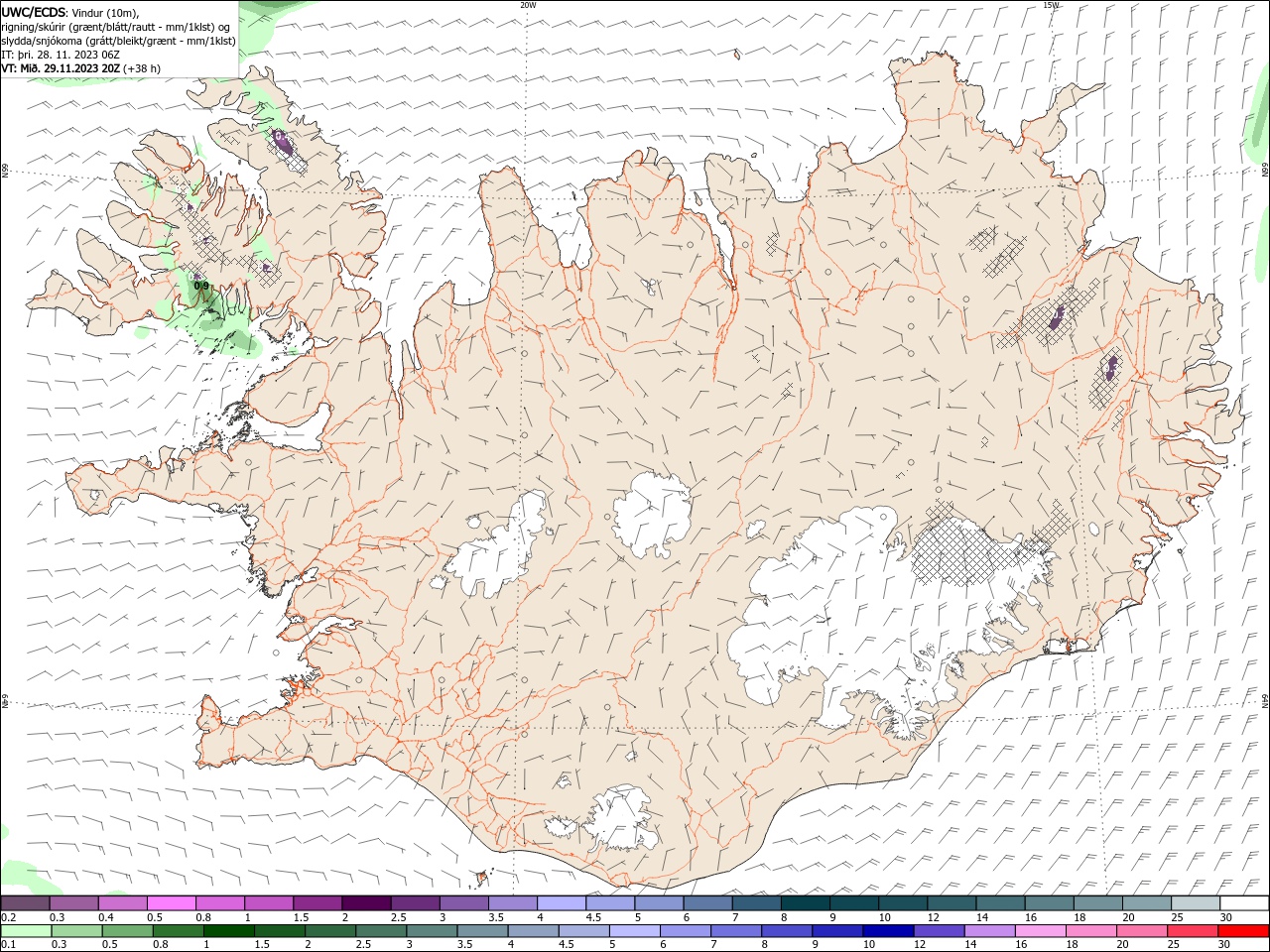Click the 'VT: Mið. 29.11.2023 20Z (+38 h)' line
Image resolution: width=1270 pixels, height=952 pixels.
pos(81,68)
